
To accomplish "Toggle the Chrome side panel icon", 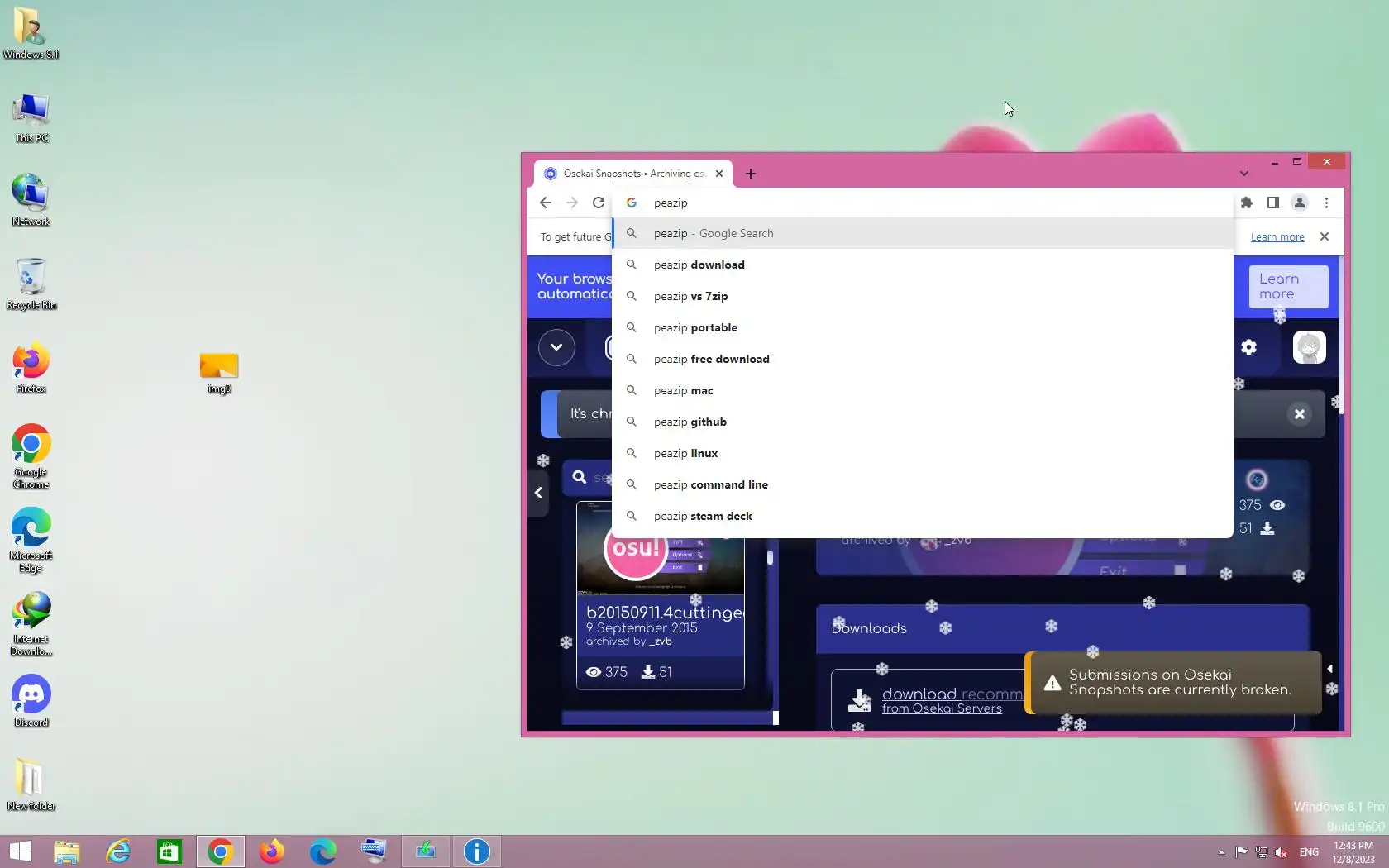I will tap(1273, 203).
